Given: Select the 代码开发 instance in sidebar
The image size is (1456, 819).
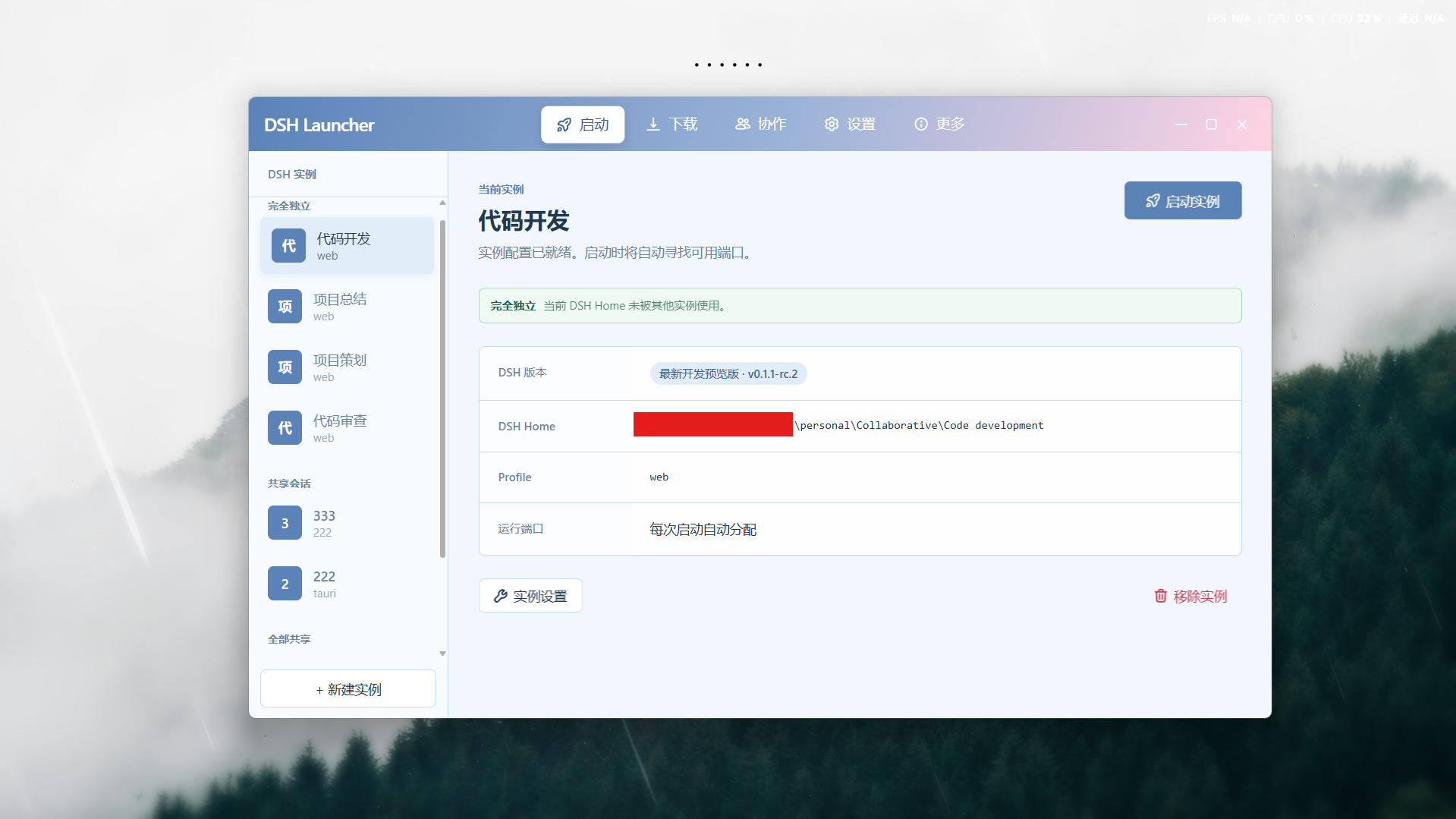Looking at the screenshot, I should (347, 246).
